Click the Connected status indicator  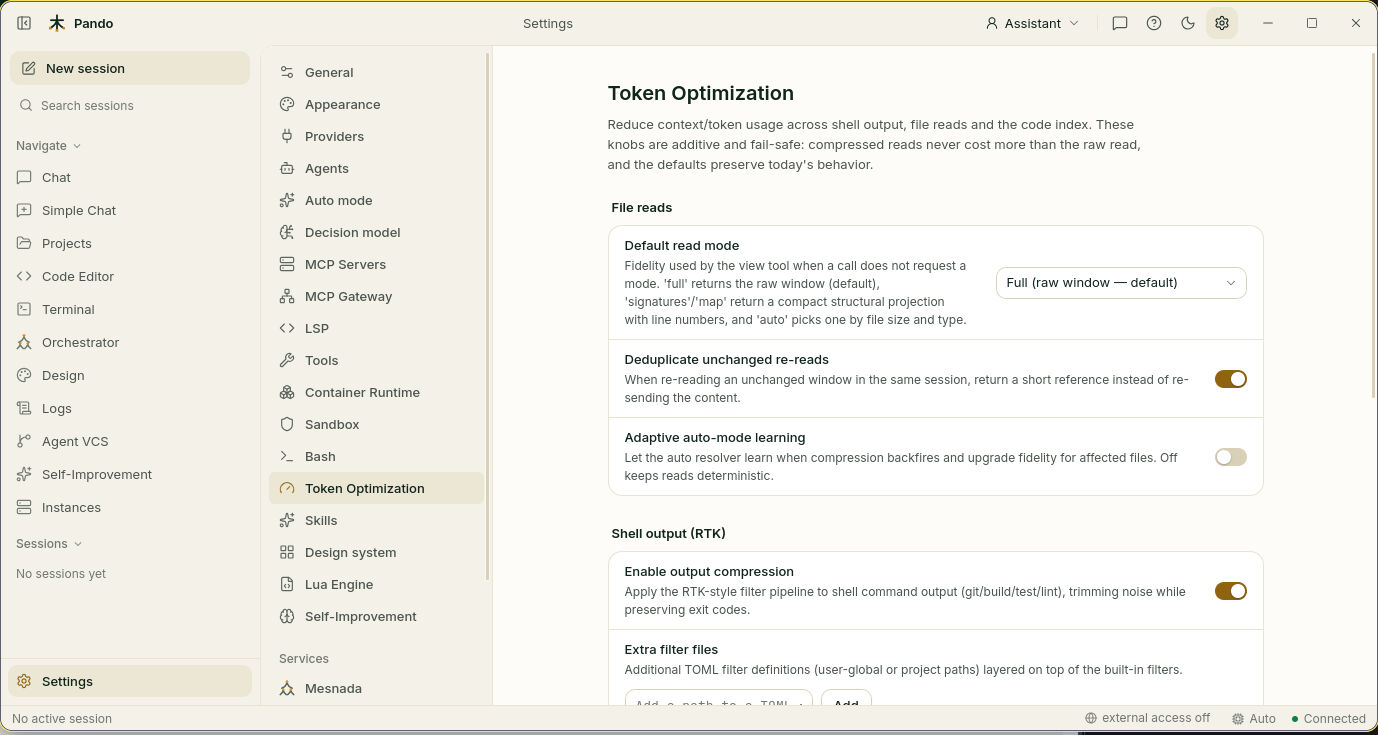coord(1328,718)
